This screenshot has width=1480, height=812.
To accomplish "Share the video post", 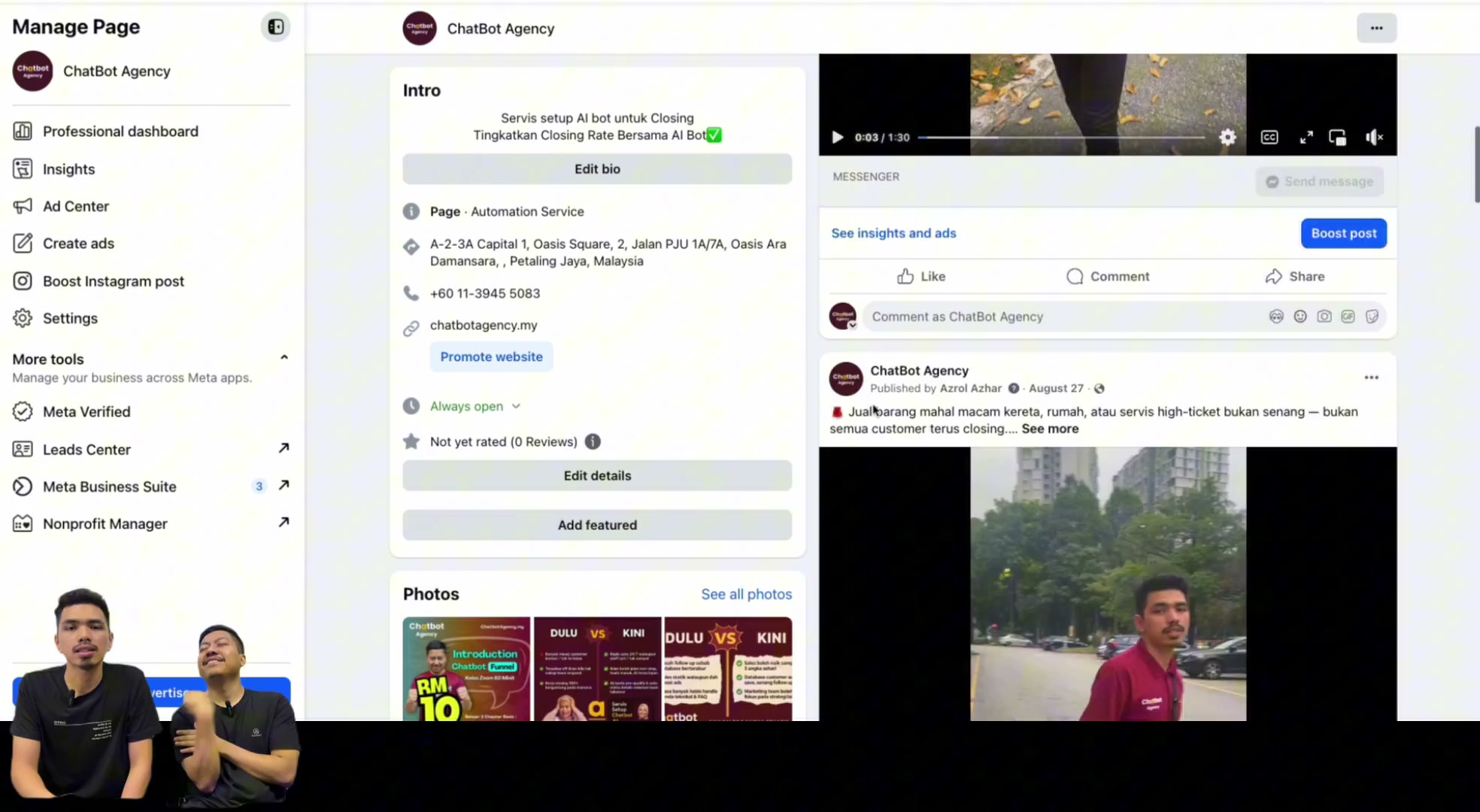I will click(1294, 276).
